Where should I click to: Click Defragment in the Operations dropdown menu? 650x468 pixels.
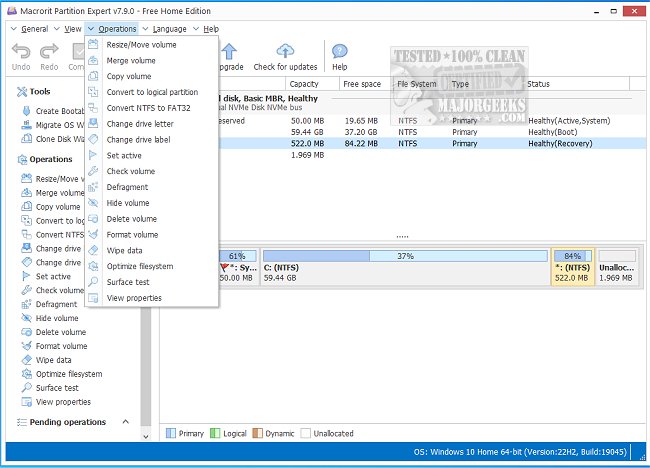click(x=127, y=187)
